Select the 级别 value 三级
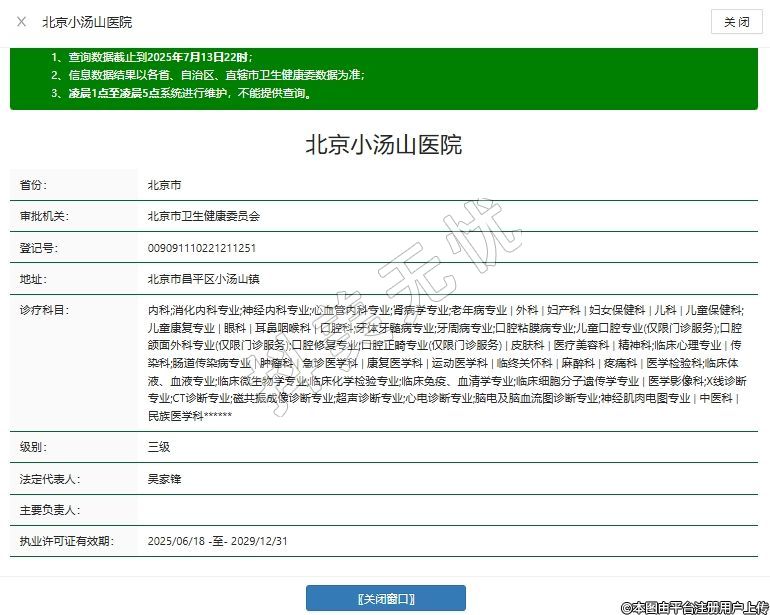Viewport: 770px width, 615px height. (x=160, y=447)
